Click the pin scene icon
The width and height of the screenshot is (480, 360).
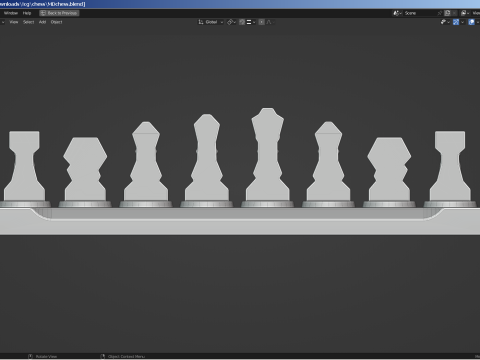click(x=440, y=13)
